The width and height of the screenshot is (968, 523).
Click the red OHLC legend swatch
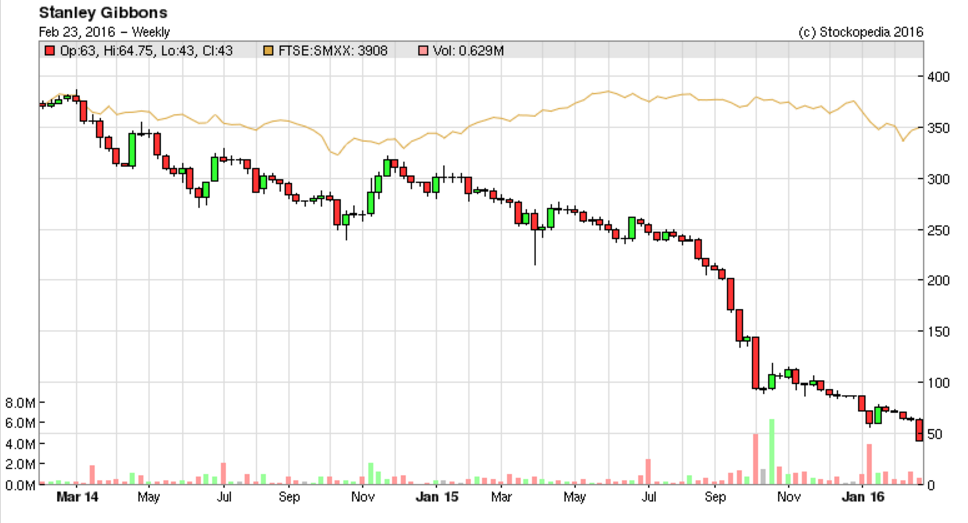coord(50,51)
